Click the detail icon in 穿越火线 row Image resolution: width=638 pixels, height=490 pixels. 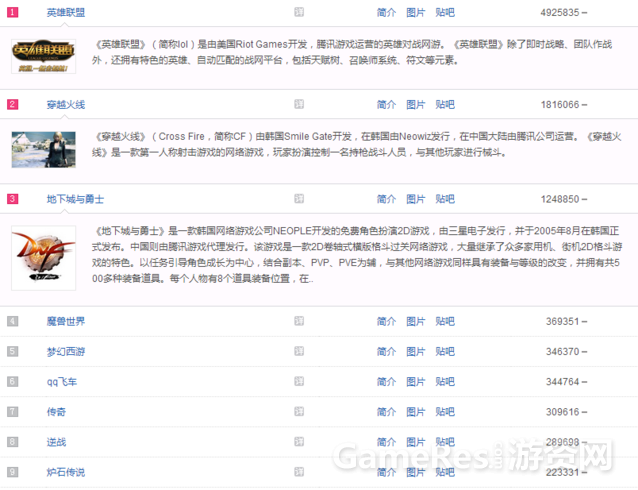pyautogui.click(x=299, y=104)
